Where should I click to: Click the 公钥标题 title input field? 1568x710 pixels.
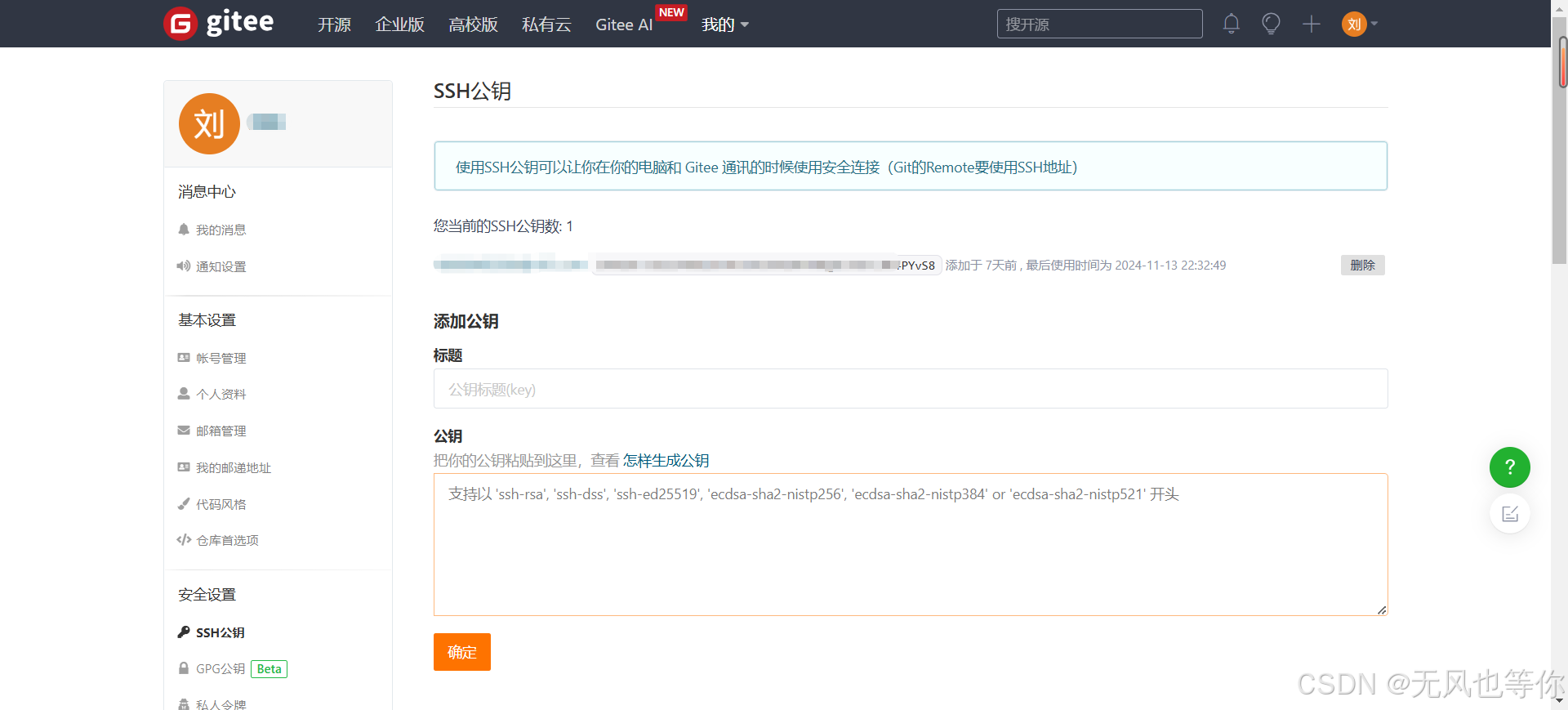point(911,389)
